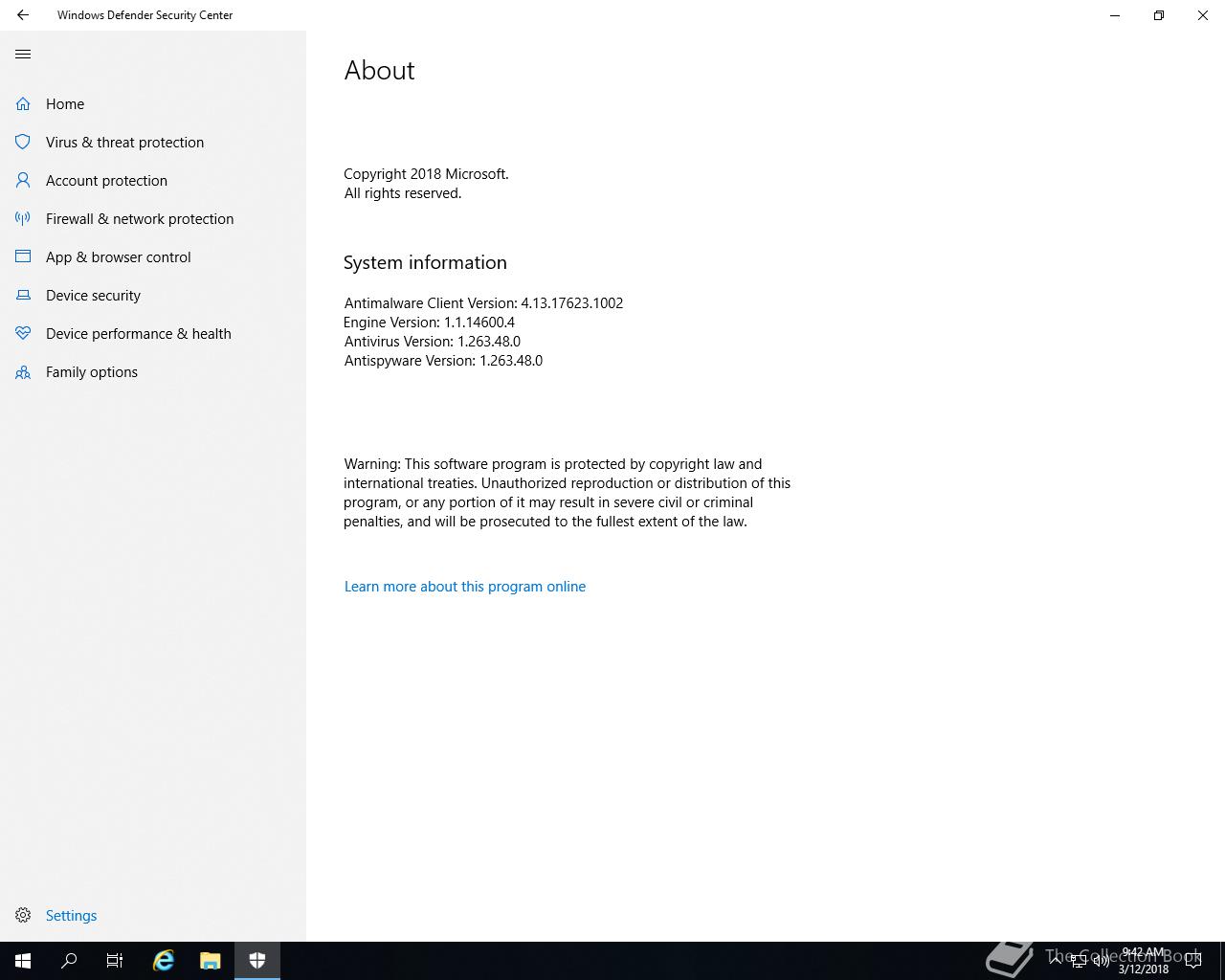Click the Antivirus Version 1.263.48.0 text
The width and height of the screenshot is (1225, 980).
coord(432,342)
